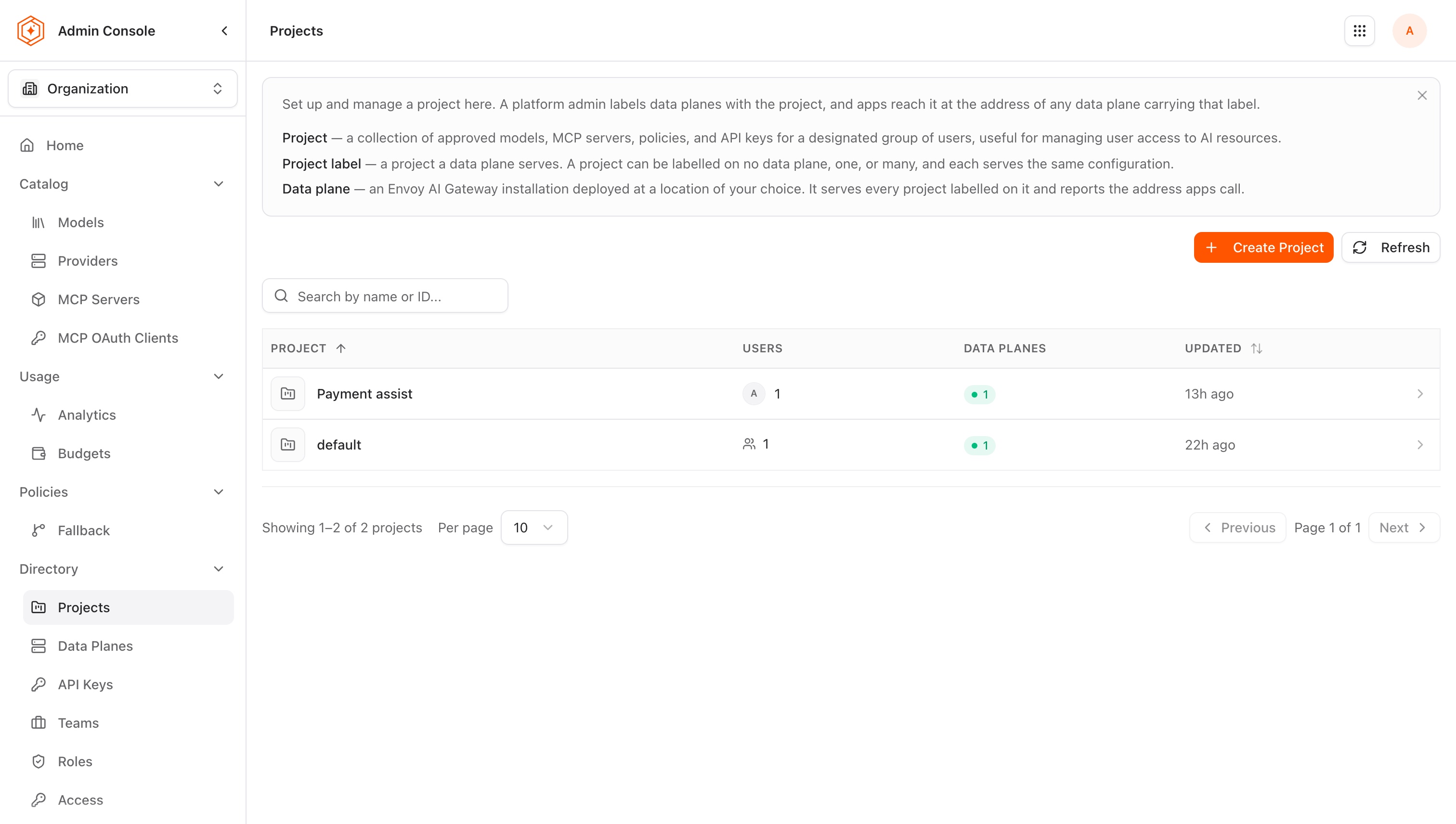Viewport: 1456px width, 824px height.
Task: Click the API Keys key icon
Action: click(x=39, y=684)
